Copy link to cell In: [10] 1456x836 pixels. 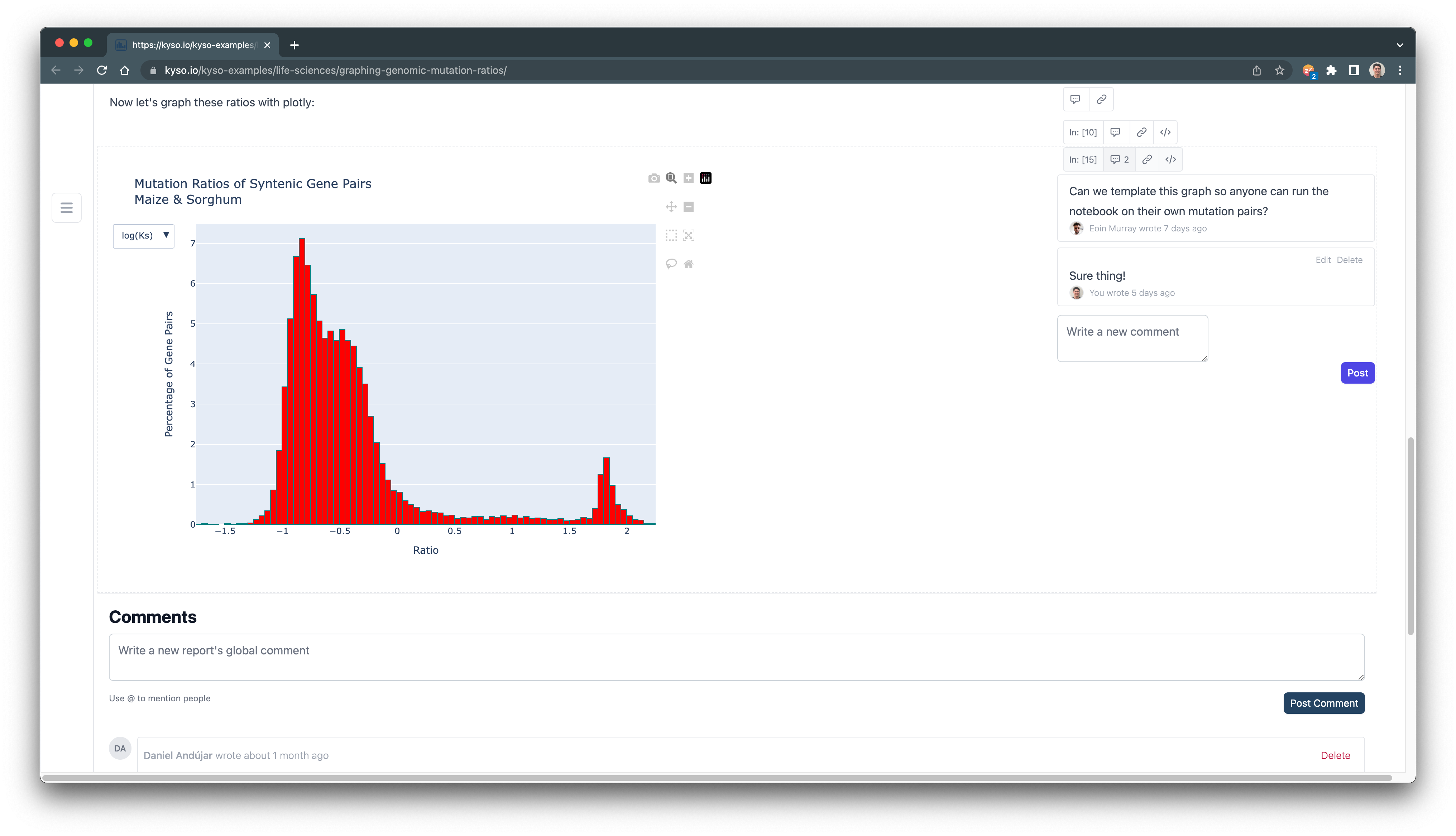tap(1141, 132)
